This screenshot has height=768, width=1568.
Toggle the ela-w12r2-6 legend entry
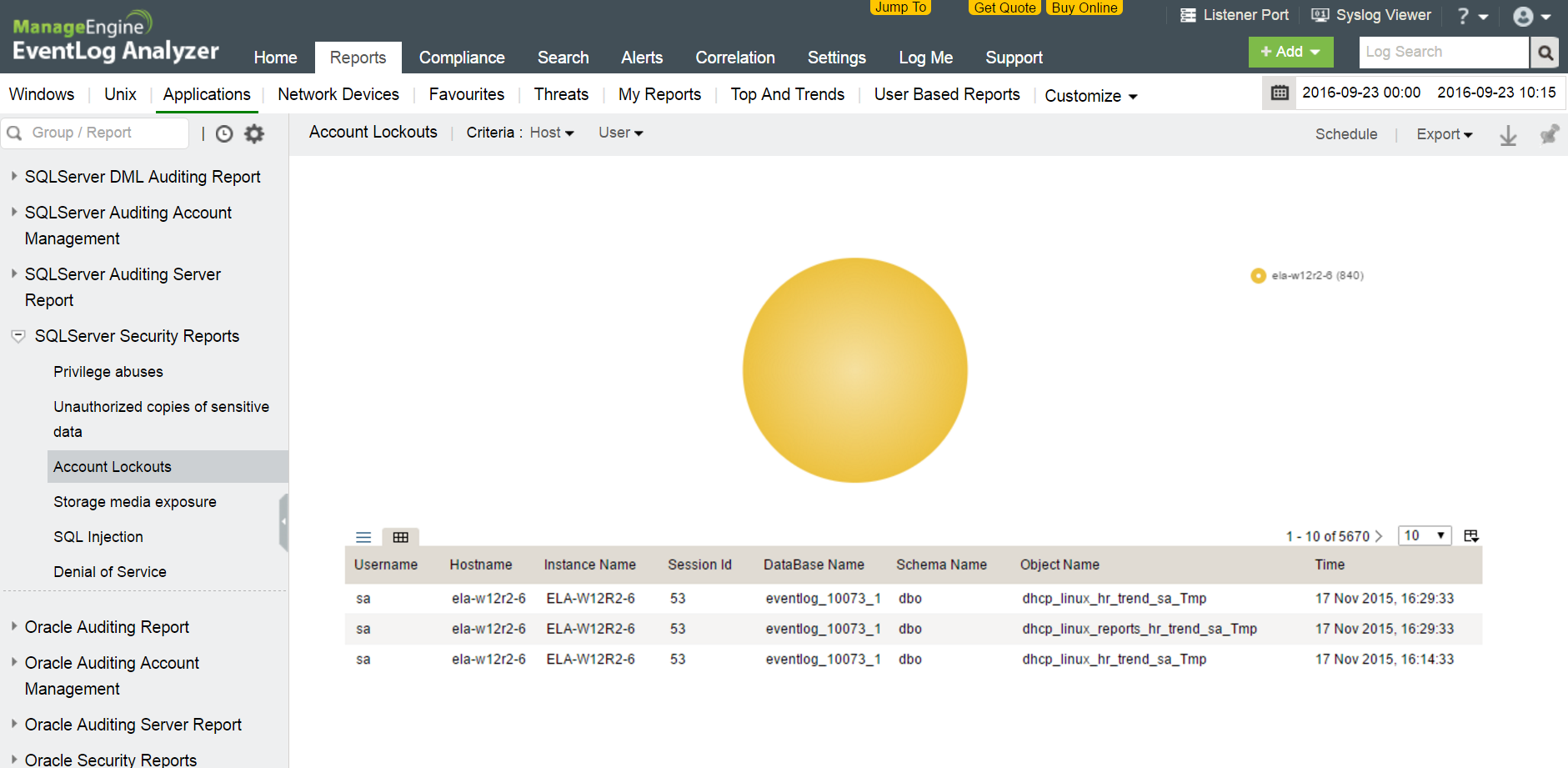(1307, 276)
